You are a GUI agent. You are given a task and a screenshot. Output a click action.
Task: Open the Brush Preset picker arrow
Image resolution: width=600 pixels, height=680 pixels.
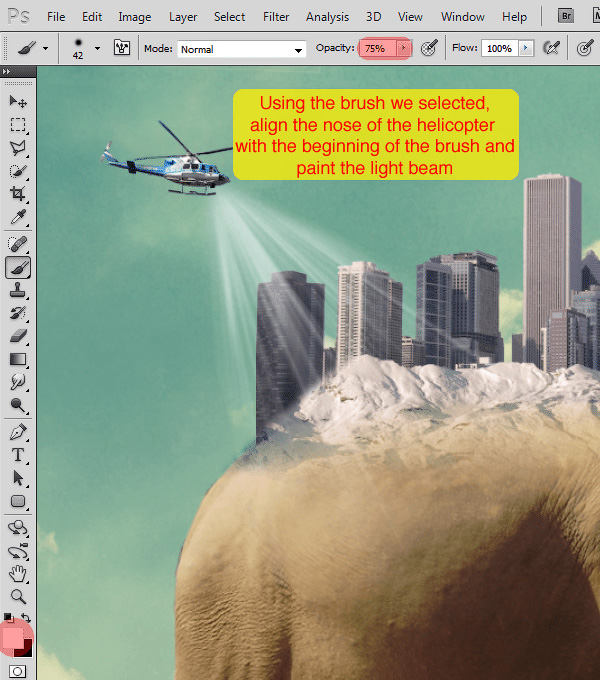point(98,48)
